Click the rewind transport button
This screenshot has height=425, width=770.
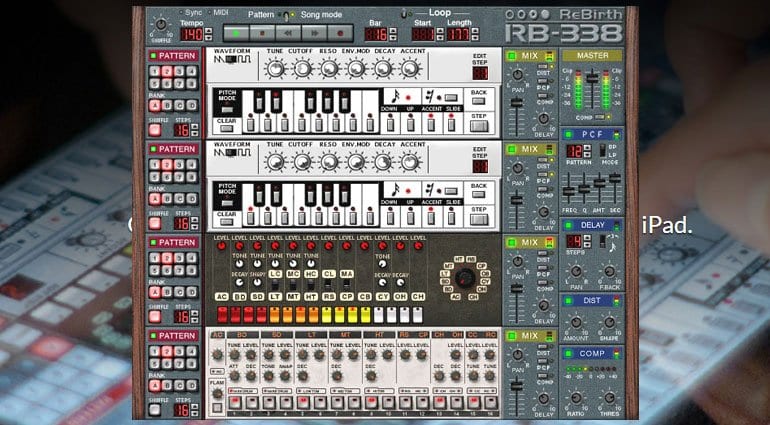click(288, 33)
